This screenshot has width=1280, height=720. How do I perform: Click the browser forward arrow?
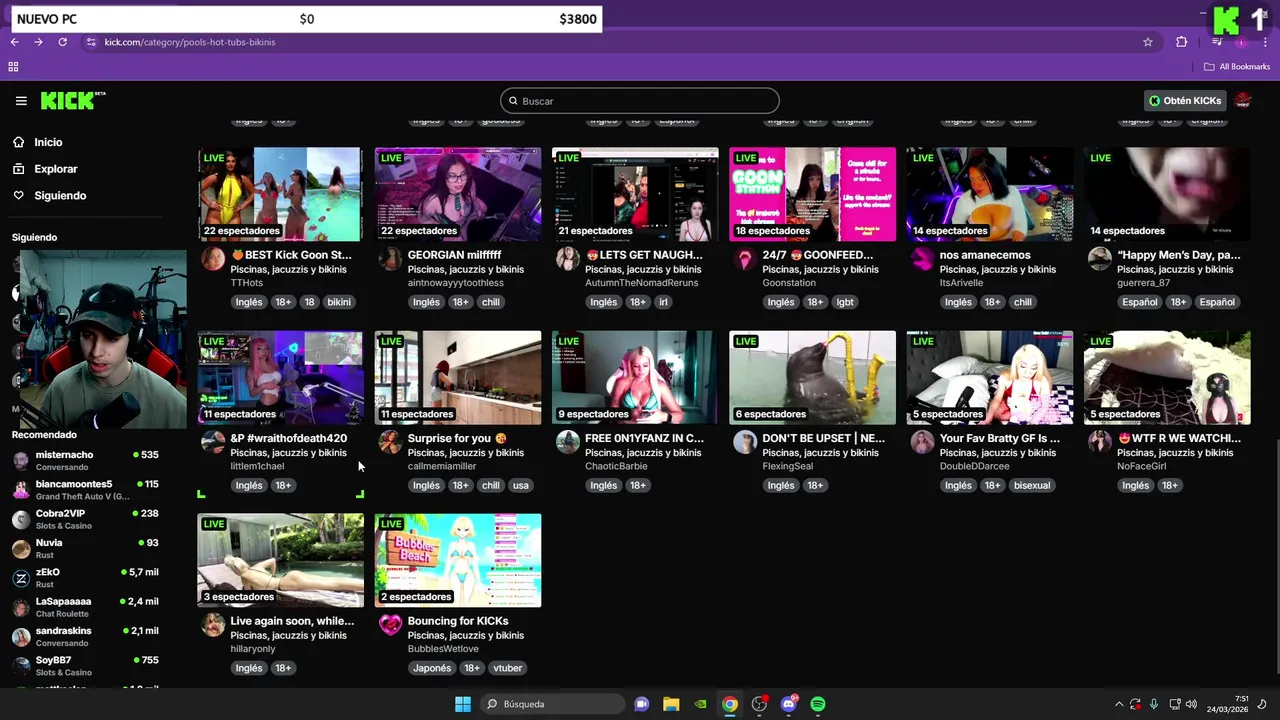click(x=38, y=42)
